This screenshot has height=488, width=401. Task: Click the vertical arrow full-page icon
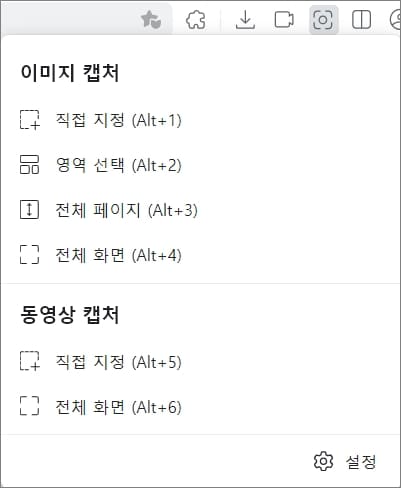click(29, 210)
